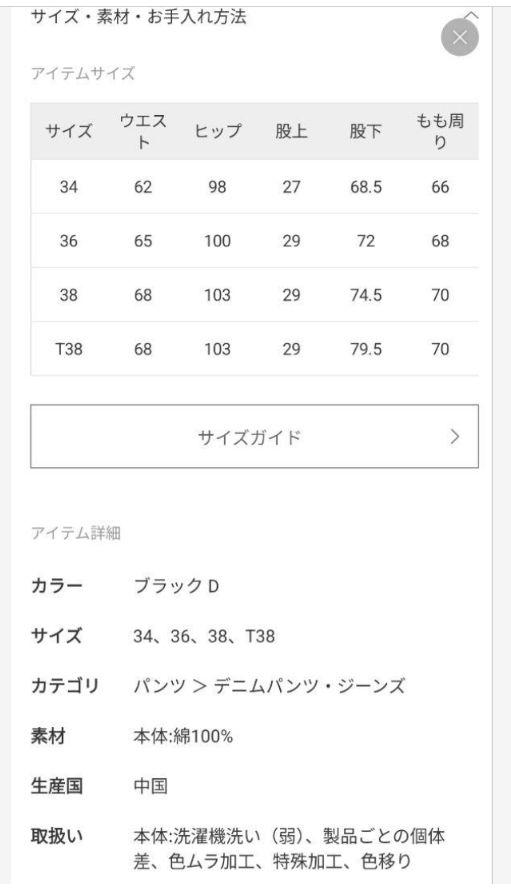Collapse the サイズ・素材・お手入れ方法 section chevron
The width and height of the screenshot is (511, 890).
tap(471, 14)
